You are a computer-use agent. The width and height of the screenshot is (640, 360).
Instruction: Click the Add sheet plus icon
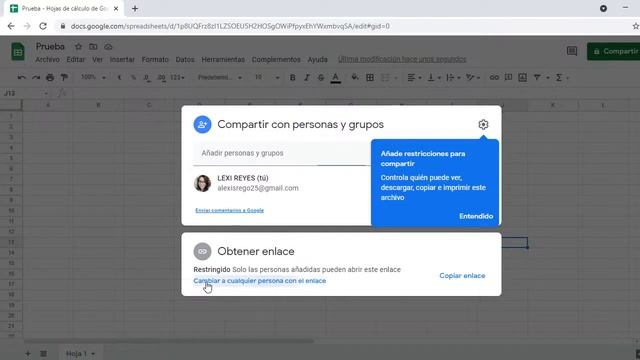[x=28, y=353]
